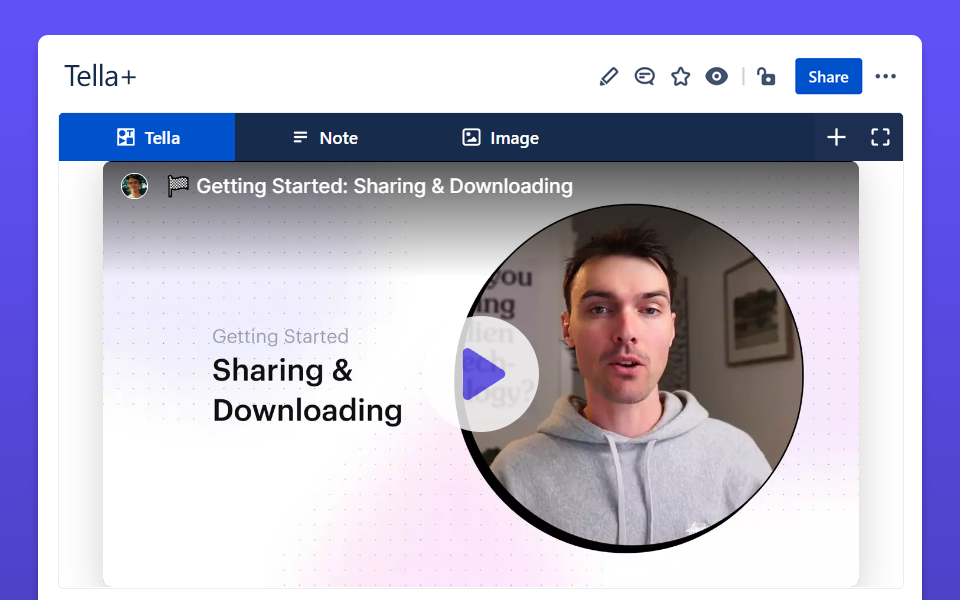Play the Sharing & Downloading video
This screenshot has width=960, height=600.
[482, 375]
